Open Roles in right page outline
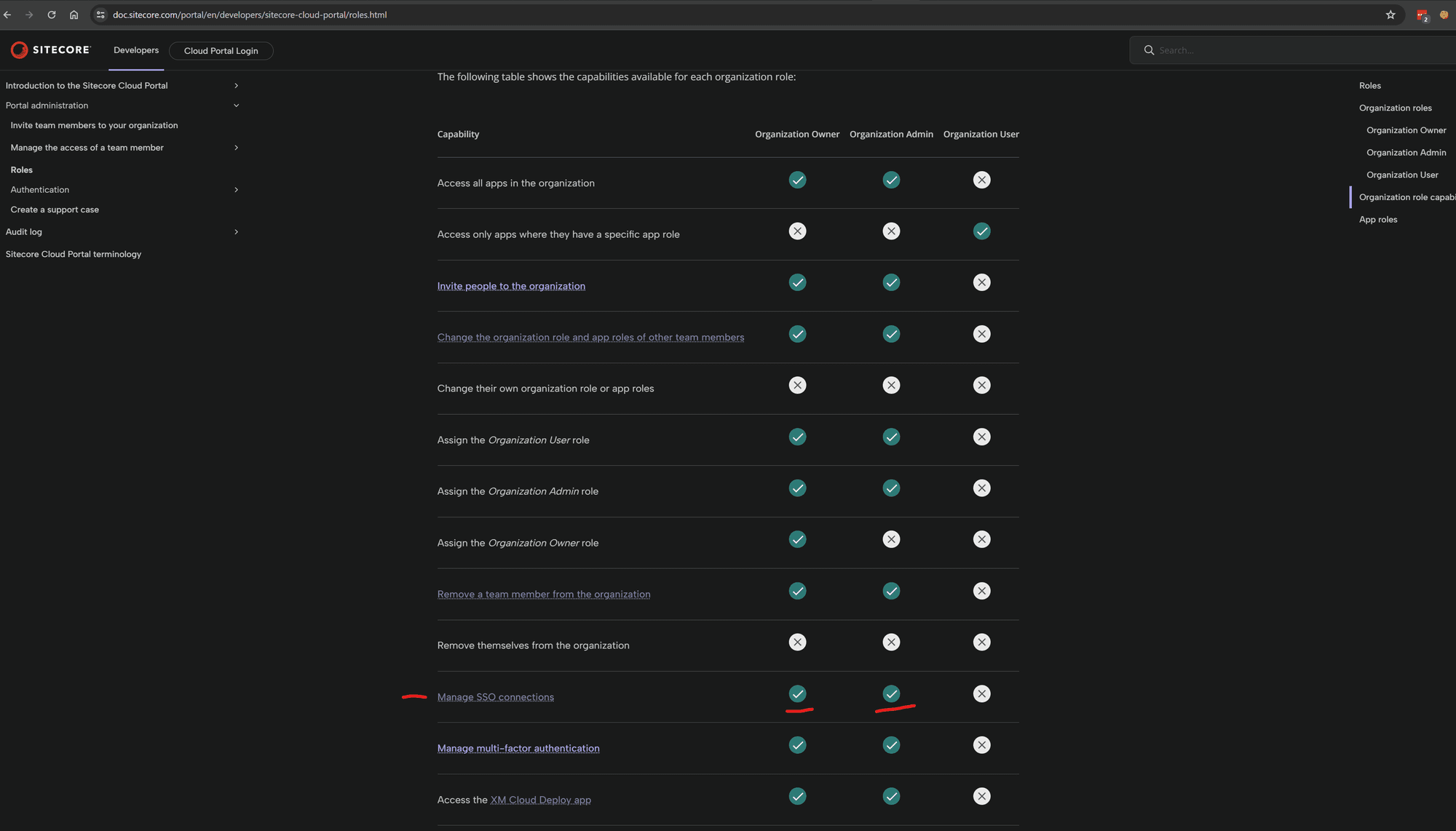Screen dimensions: 1456x831 1369,86
